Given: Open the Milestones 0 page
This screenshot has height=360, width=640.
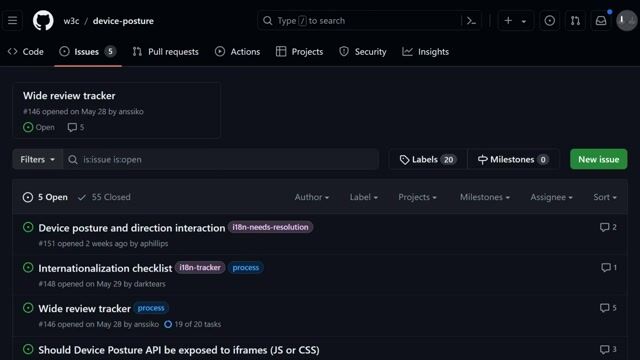Looking at the screenshot, I should click(513, 160).
